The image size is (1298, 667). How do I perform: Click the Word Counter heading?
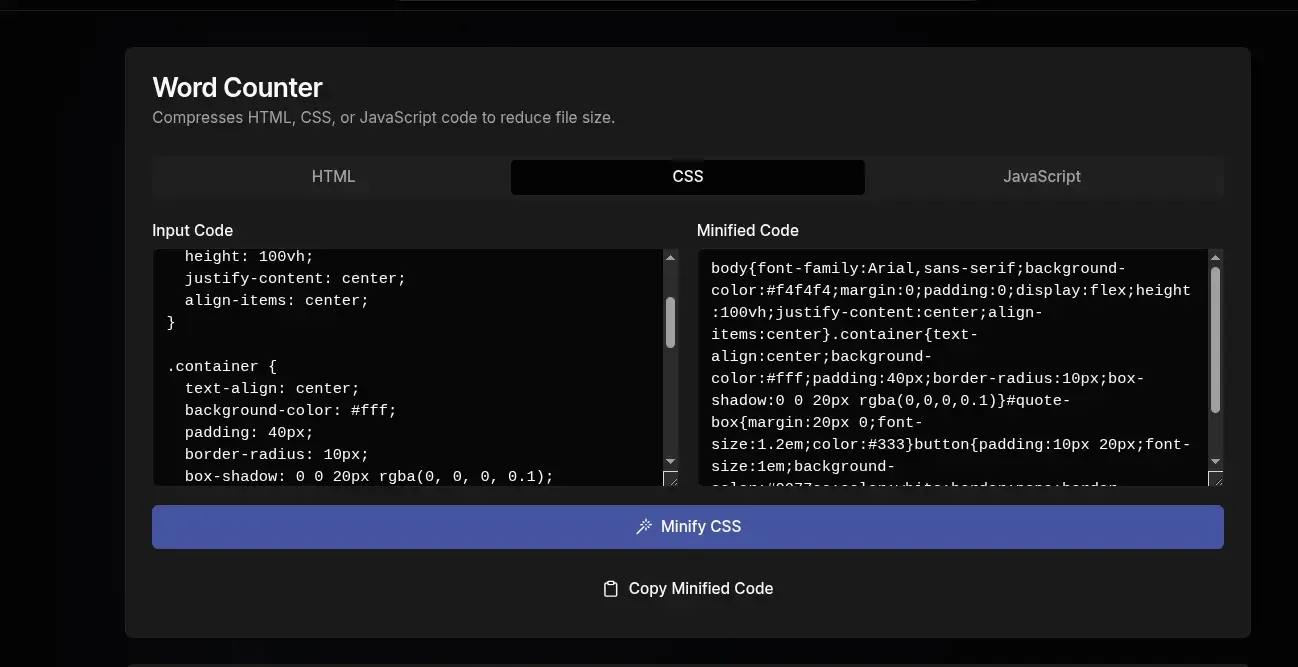[x=237, y=87]
